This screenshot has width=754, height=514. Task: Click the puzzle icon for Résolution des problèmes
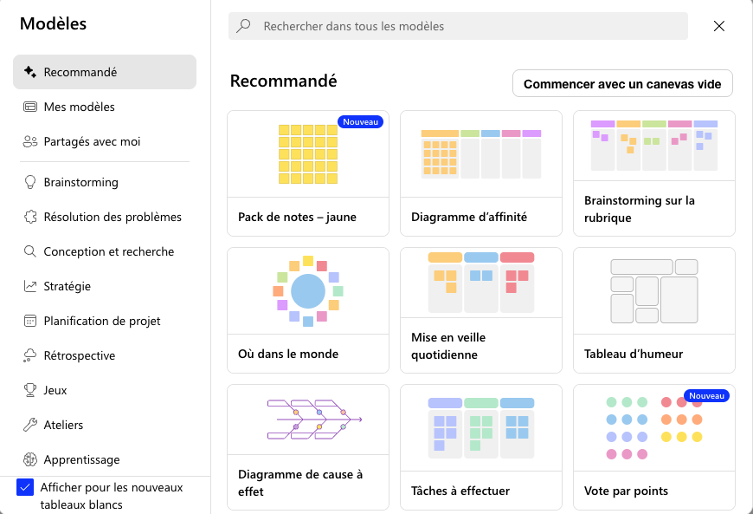tap(30, 217)
